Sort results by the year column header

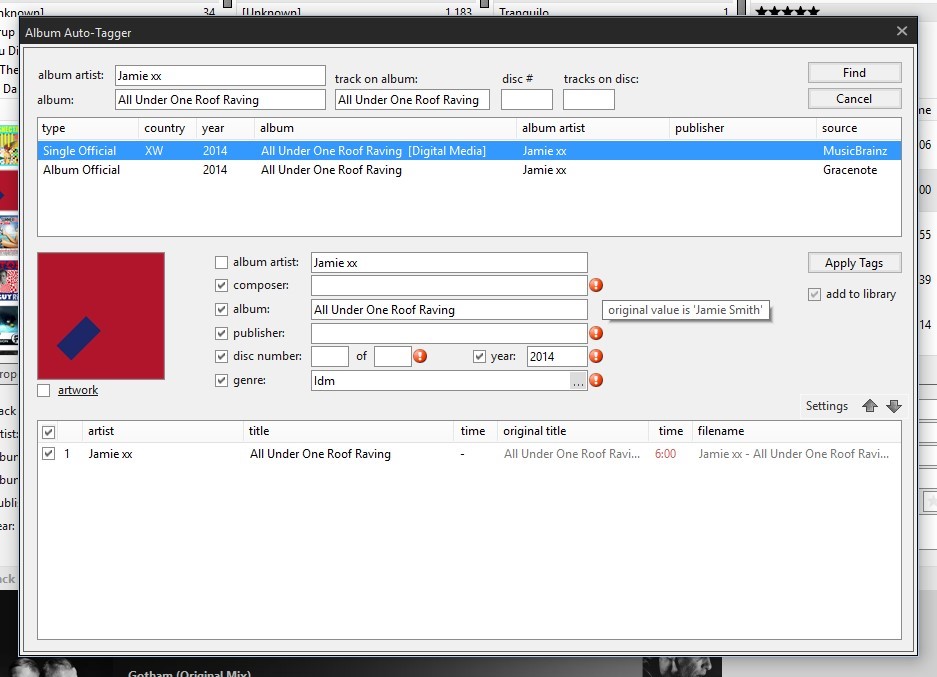pos(213,128)
